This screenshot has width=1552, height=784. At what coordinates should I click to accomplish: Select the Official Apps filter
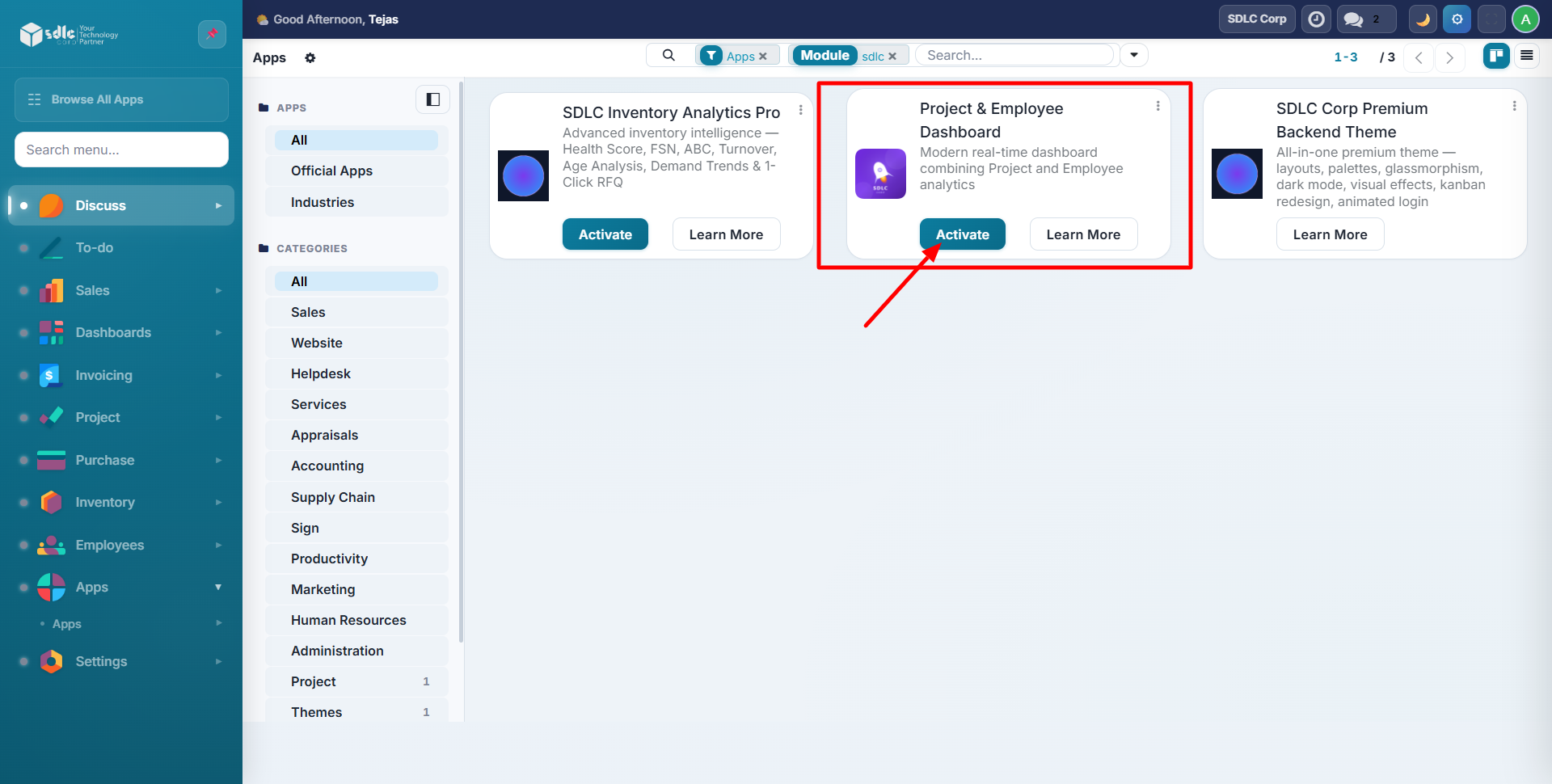331,171
